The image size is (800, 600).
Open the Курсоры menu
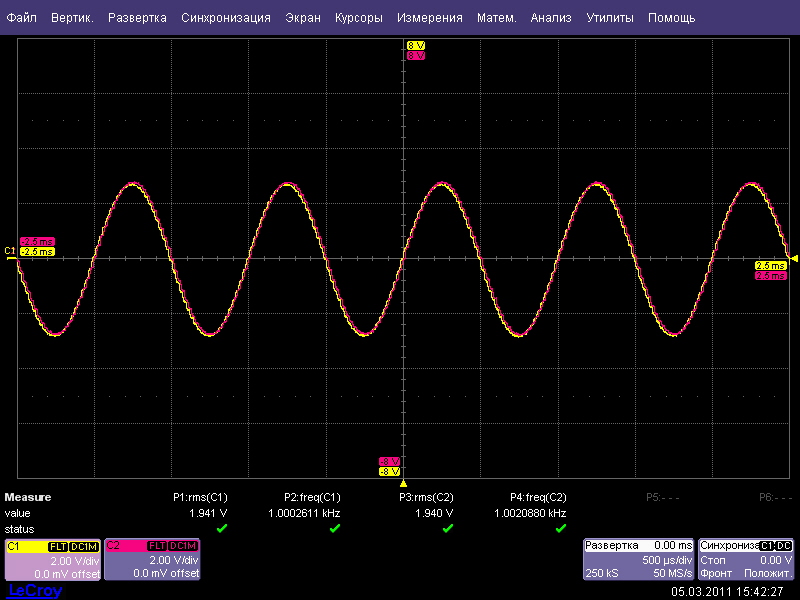coord(358,18)
